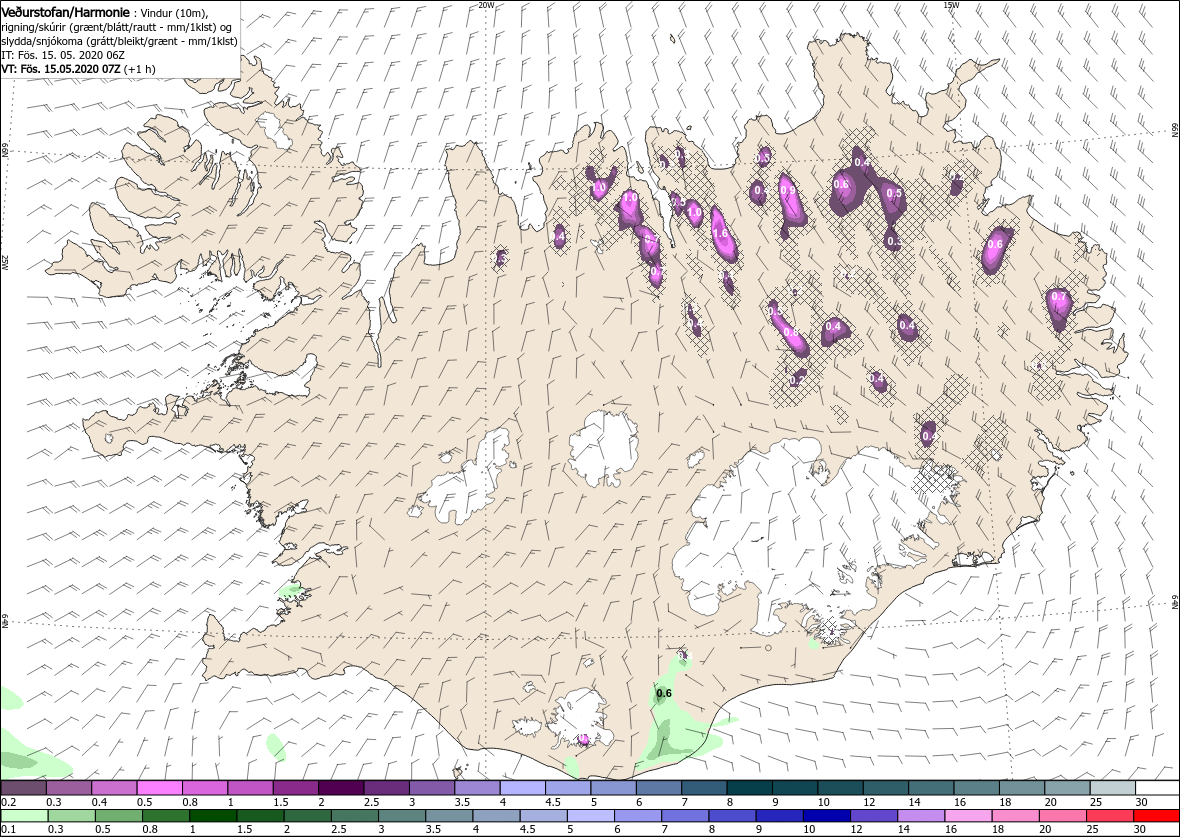Viewport: 1180px width, 837px height.
Task: Click the 30 label in the bottom legend row
Action: 1139,830
